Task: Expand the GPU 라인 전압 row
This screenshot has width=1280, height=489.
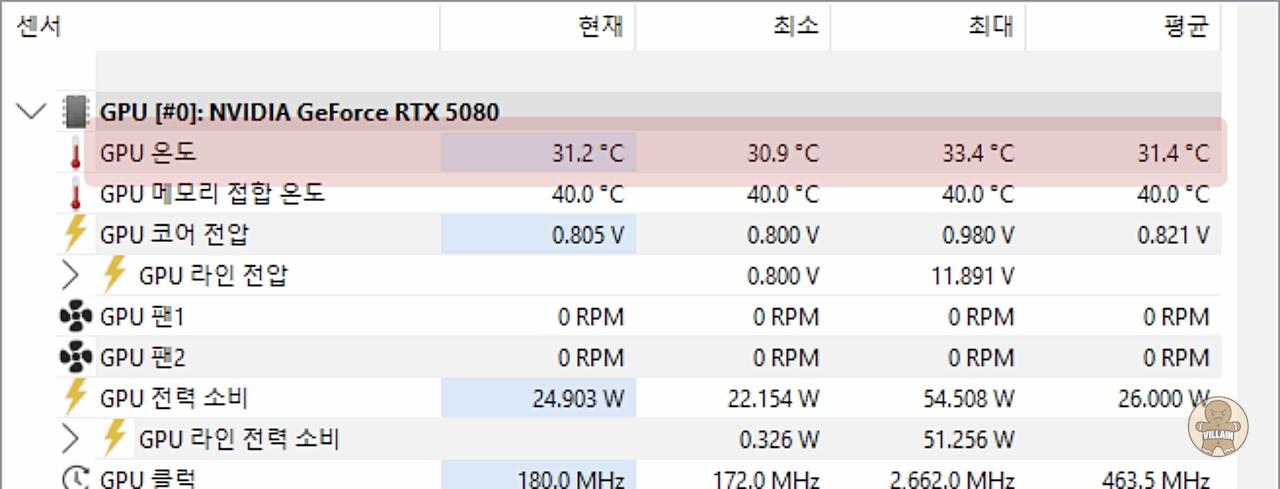Action: click(70, 274)
